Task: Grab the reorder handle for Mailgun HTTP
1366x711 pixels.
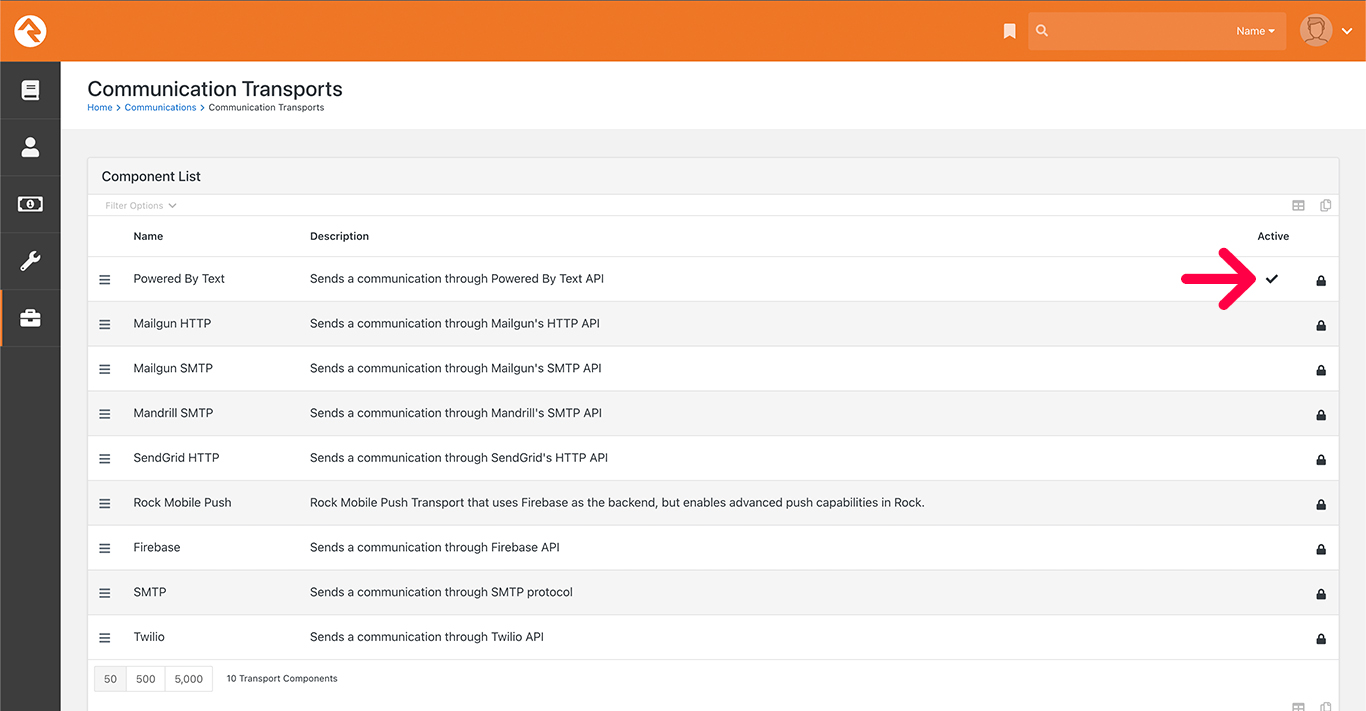Action: click(x=105, y=324)
